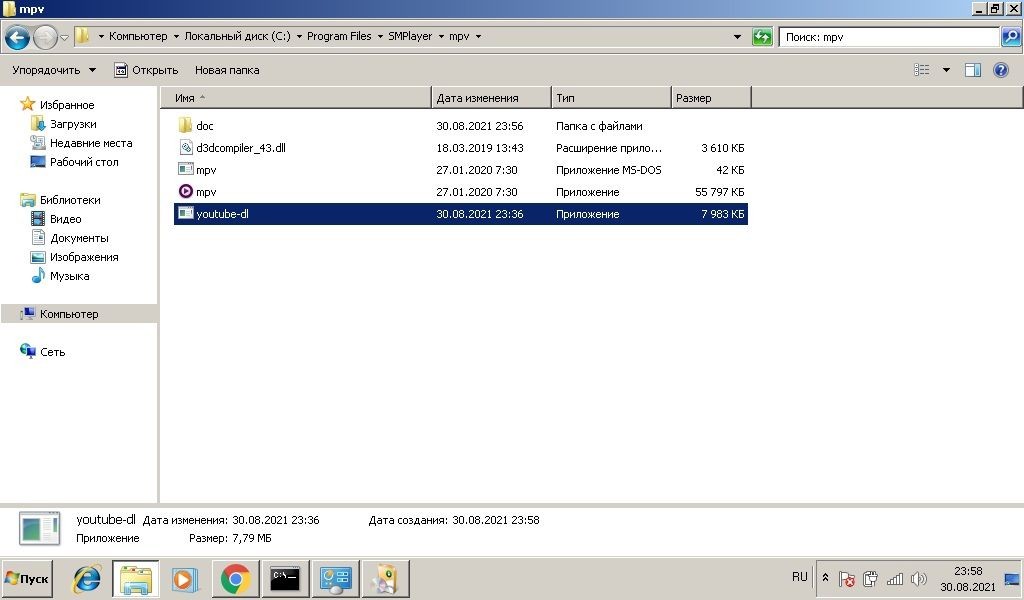Click the RU language indicator

click(x=799, y=576)
